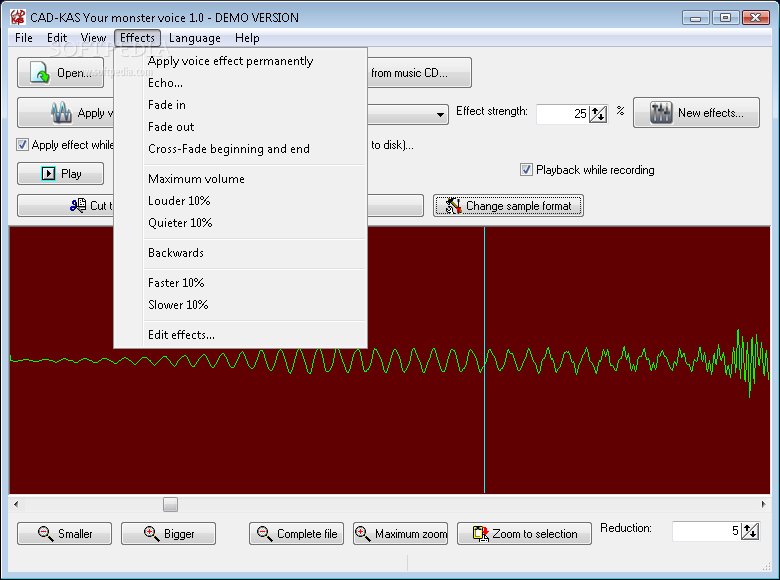Click the waveform scrollbar thumb
780x580 pixels.
[170, 504]
